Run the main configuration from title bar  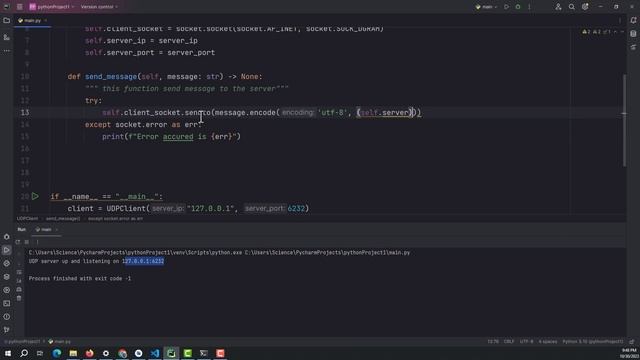click(x=507, y=7)
